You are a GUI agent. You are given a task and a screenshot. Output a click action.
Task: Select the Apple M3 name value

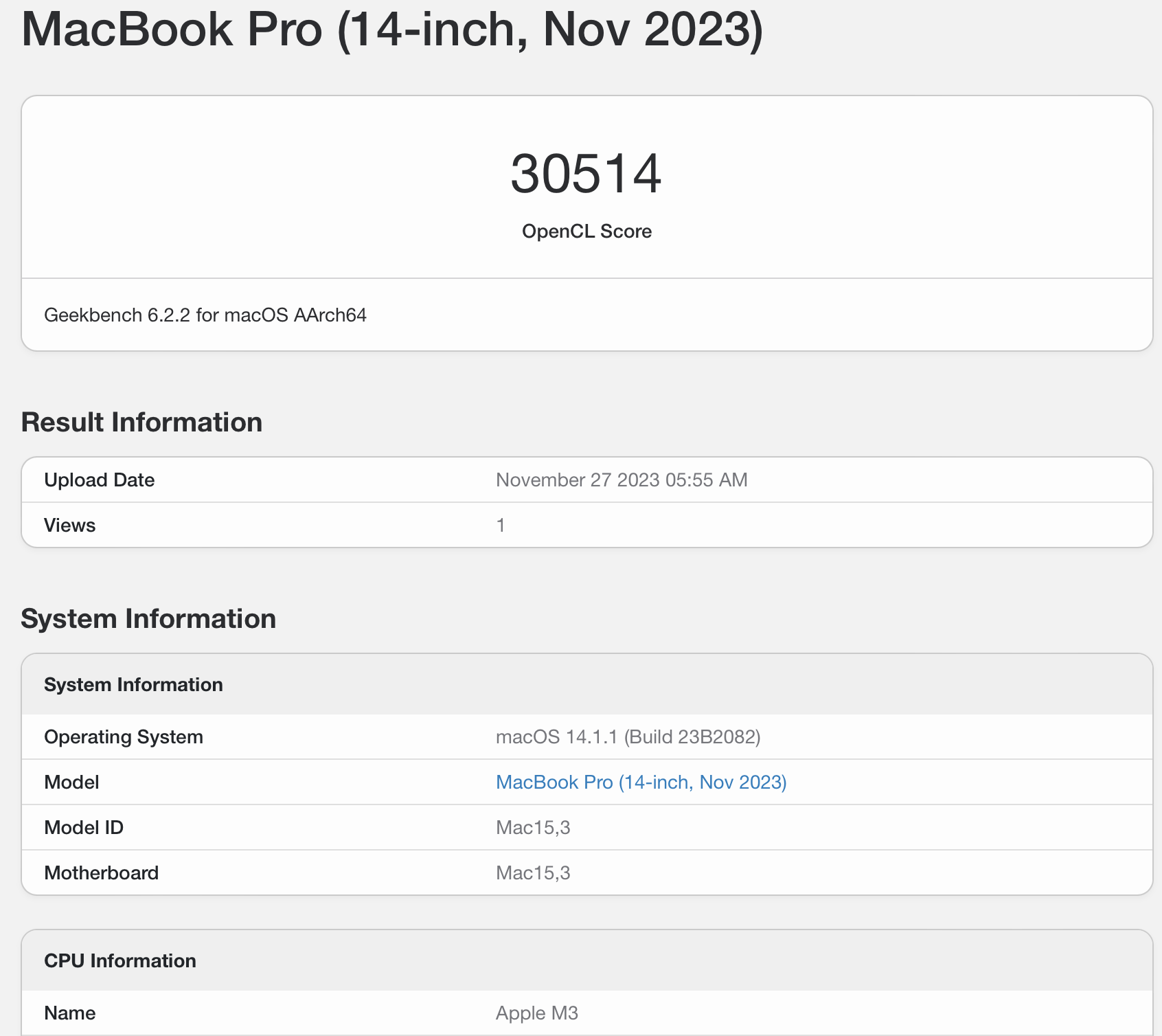538,1013
